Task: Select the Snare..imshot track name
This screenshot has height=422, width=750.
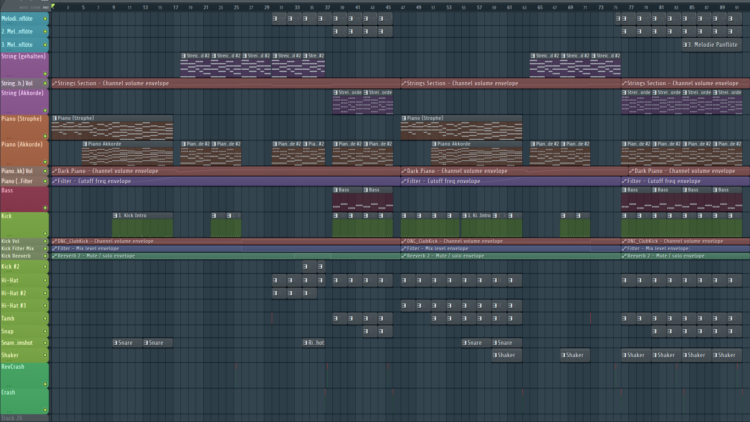Action: 17,343
